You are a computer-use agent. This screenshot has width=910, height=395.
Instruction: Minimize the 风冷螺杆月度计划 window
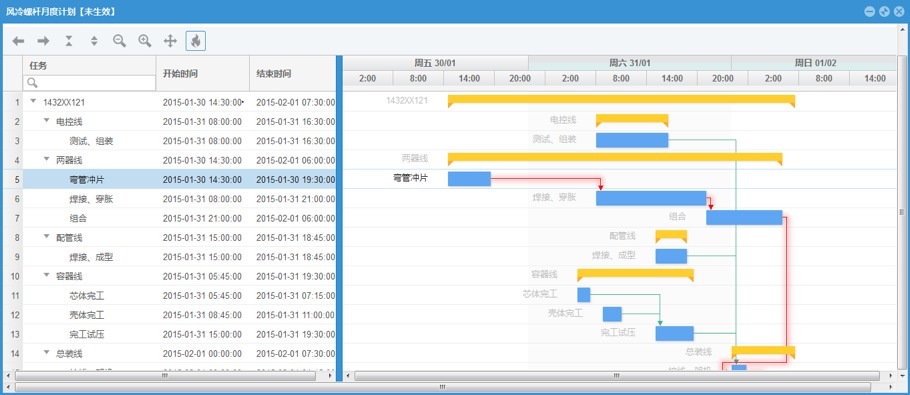click(x=870, y=11)
